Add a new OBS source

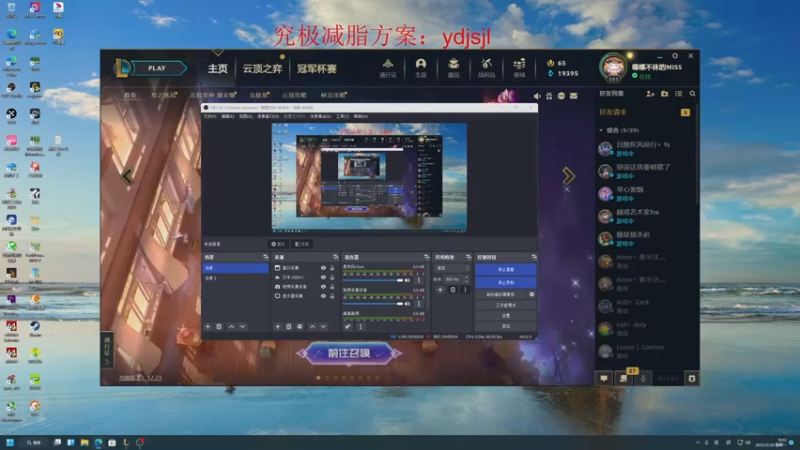(278, 327)
